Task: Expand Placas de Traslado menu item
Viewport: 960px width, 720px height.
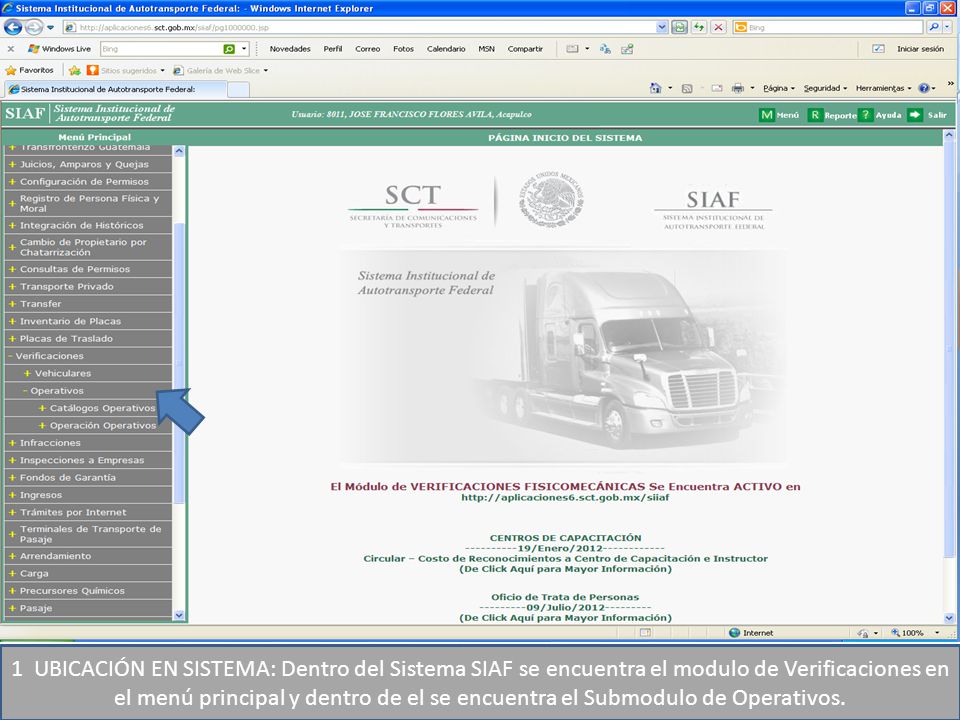Action: (88, 339)
